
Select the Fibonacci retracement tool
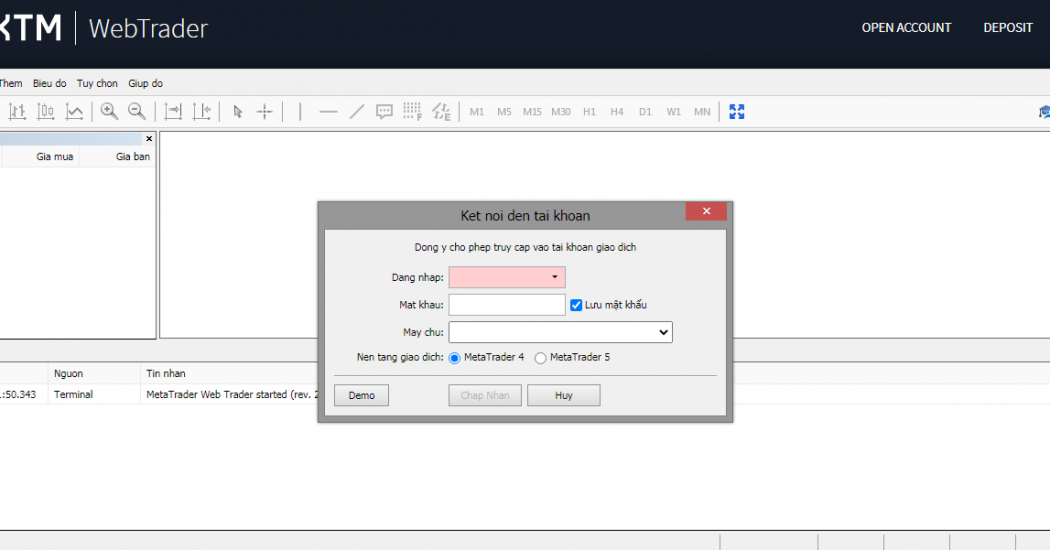[412, 112]
